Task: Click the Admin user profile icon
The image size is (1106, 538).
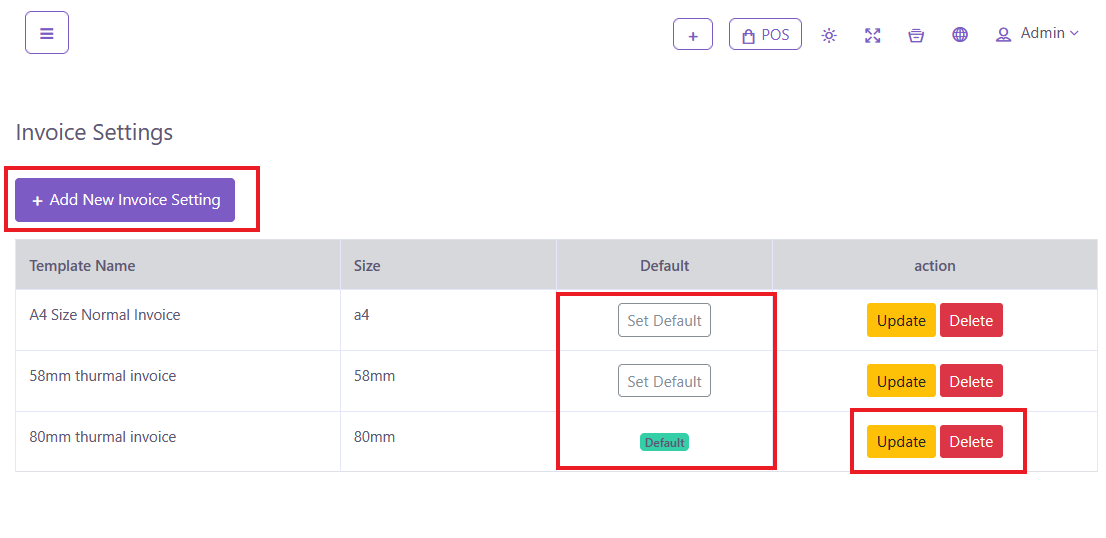Action: 1003,35
